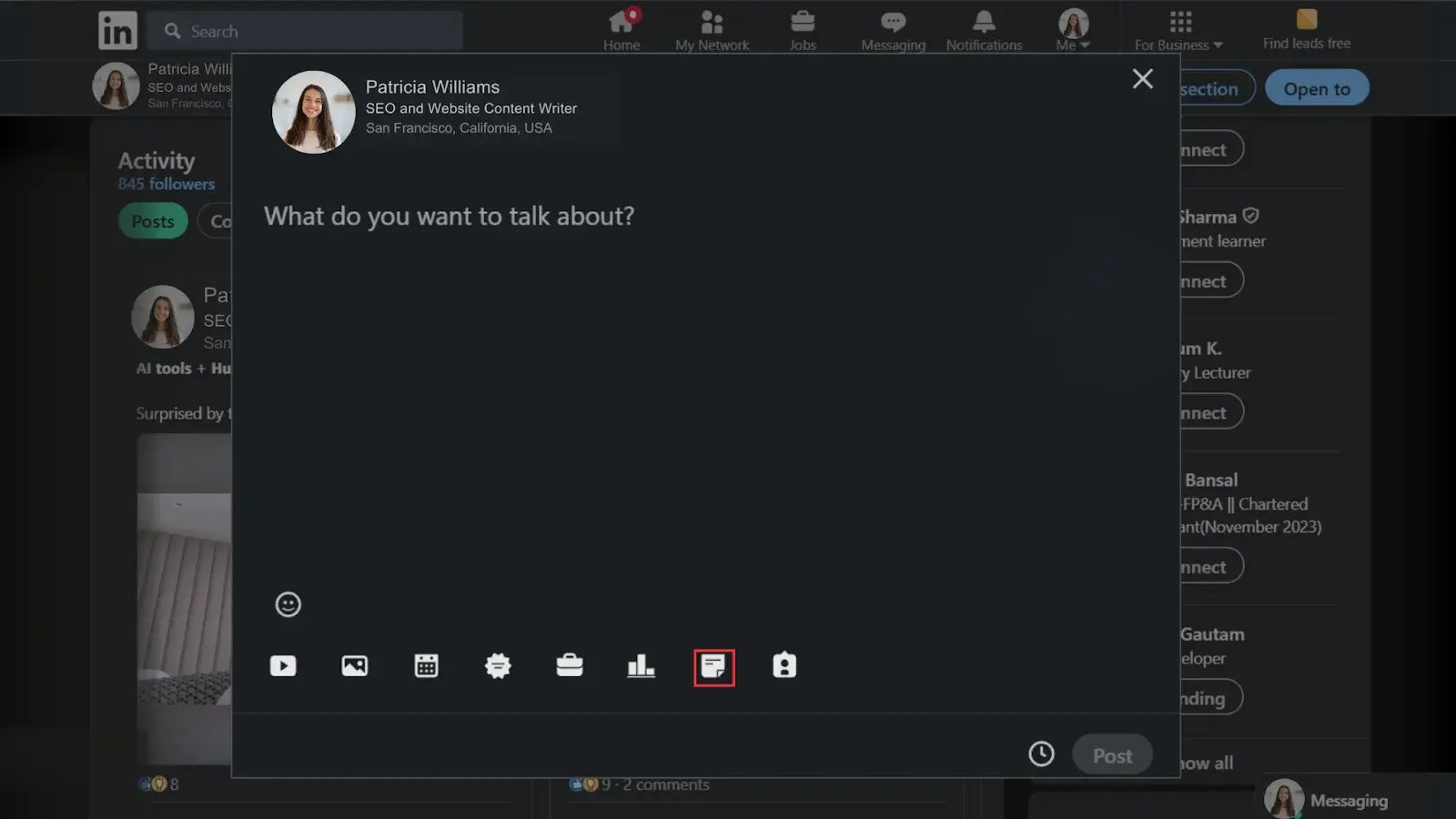Add a document to the post
Viewport: 1456px width, 819px height.
[x=713, y=667]
